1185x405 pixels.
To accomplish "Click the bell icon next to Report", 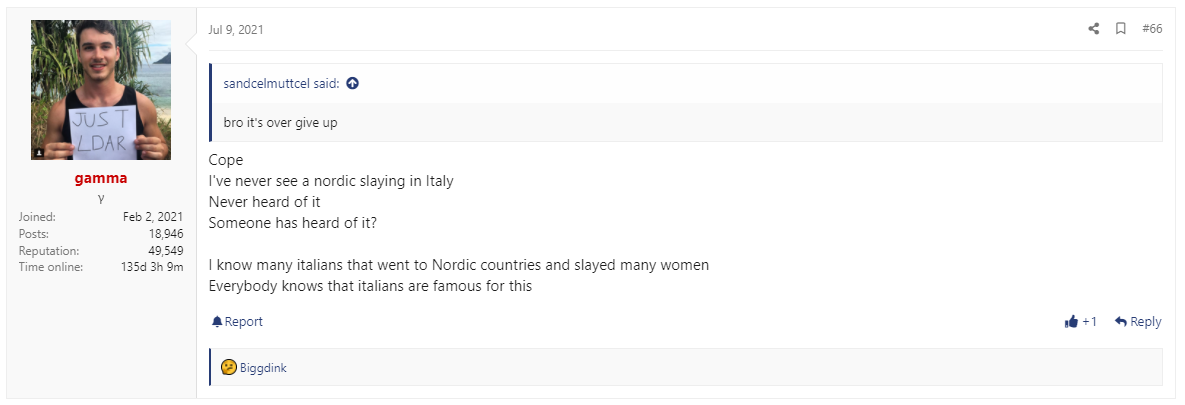I will coord(217,322).
